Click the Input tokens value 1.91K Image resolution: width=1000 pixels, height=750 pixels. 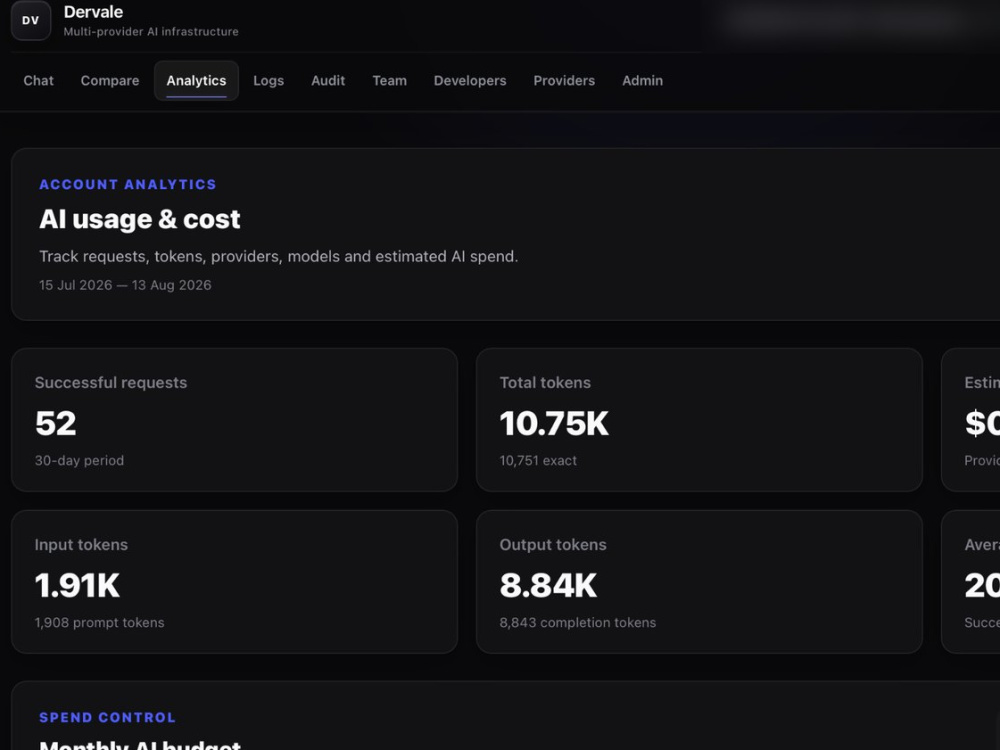77,585
